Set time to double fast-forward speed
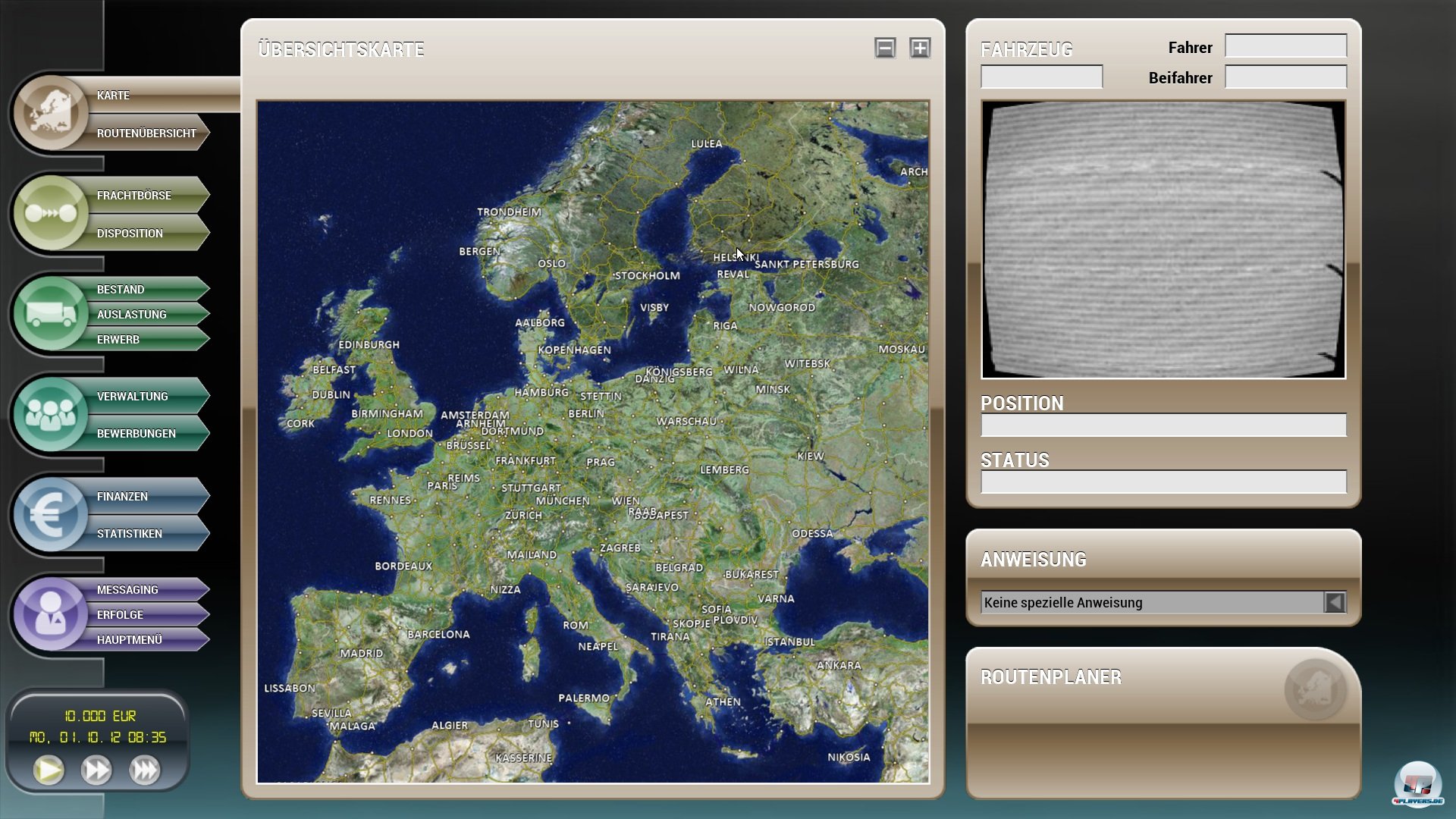Viewport: 1456px width, 819px height. [96, 770]
